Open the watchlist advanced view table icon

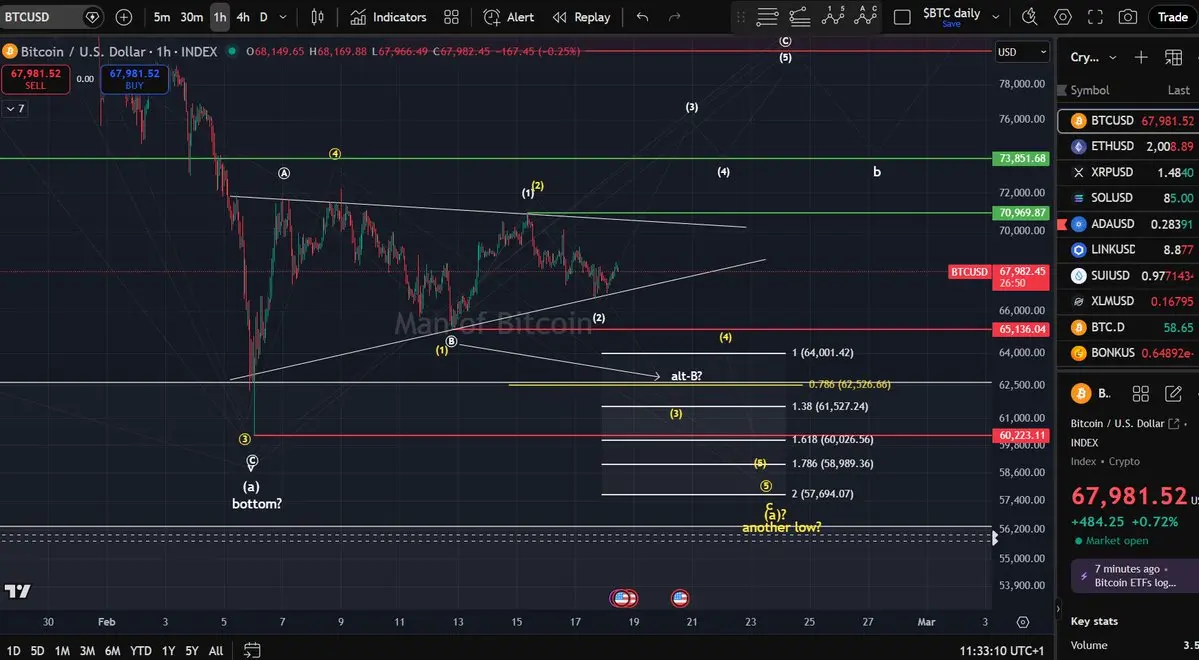coord(1173,57)
